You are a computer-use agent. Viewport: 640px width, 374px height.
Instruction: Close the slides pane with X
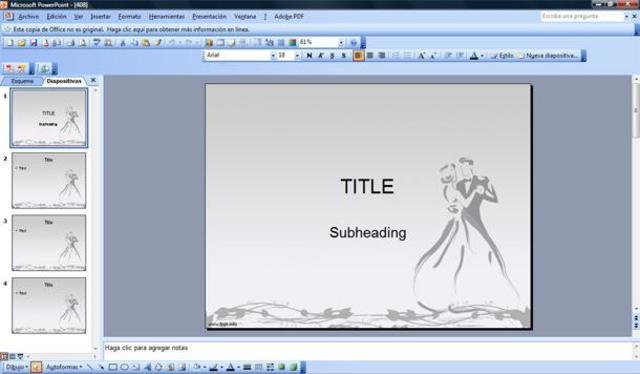(93, 80)
